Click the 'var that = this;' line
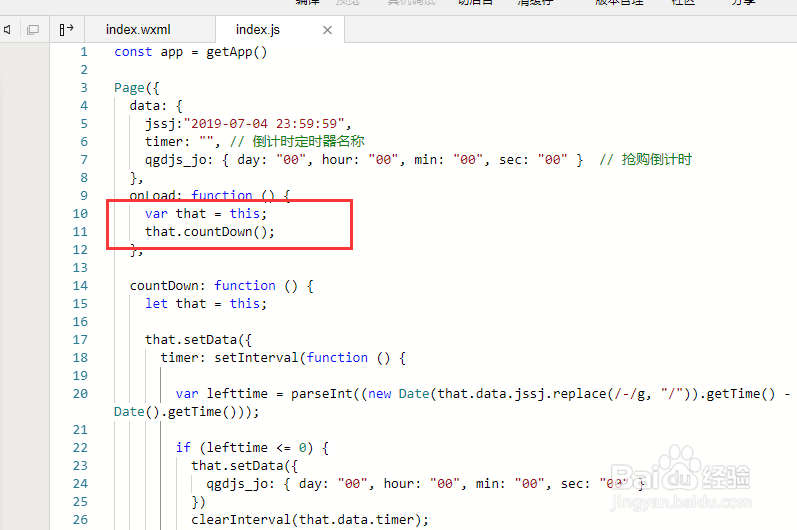 [x=206, y=213]
